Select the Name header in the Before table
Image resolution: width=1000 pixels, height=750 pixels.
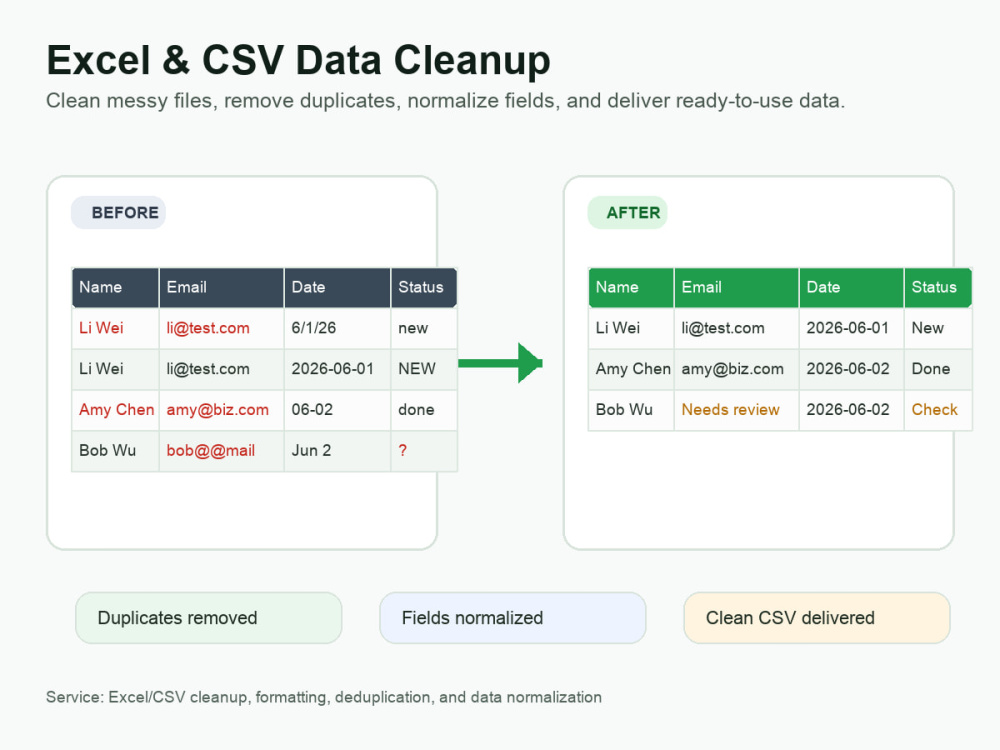tap(115, 288)
